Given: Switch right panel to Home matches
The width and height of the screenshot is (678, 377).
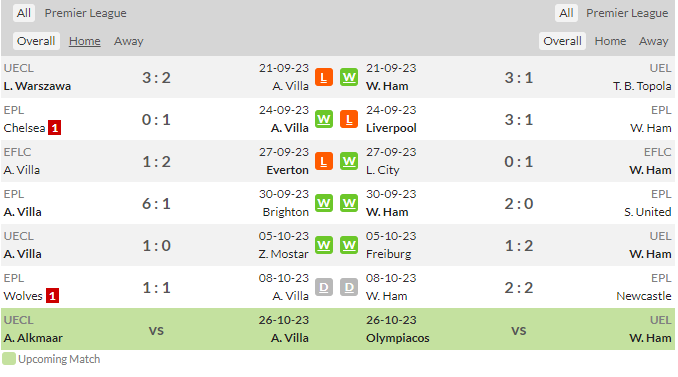Looking at the screenshot, I should pos(610,41).
